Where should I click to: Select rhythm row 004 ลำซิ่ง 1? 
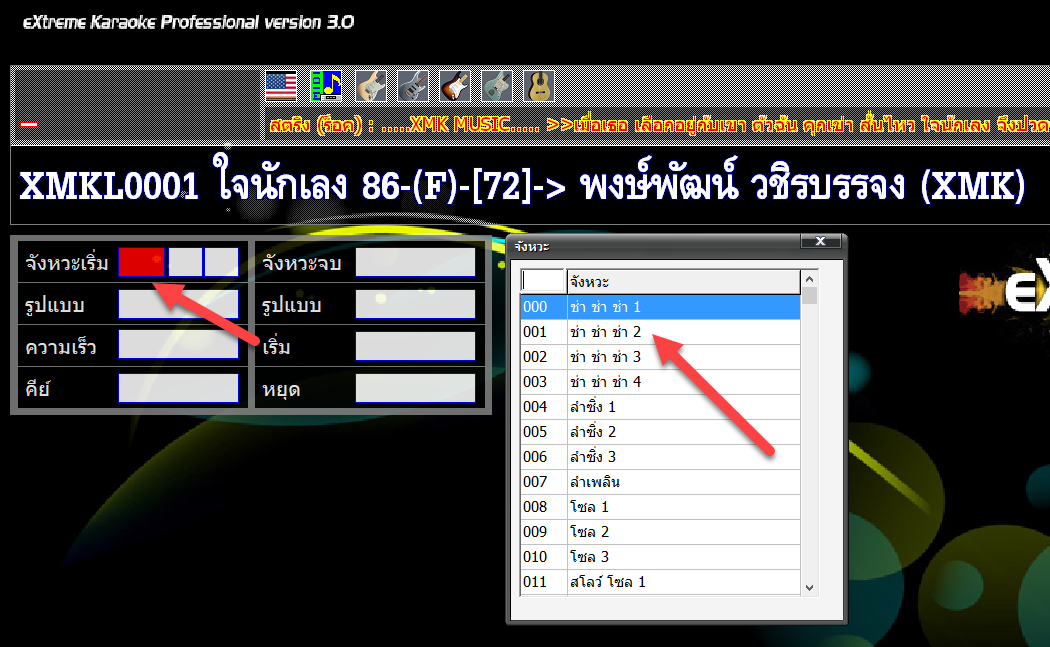click(x=660, y=407)
